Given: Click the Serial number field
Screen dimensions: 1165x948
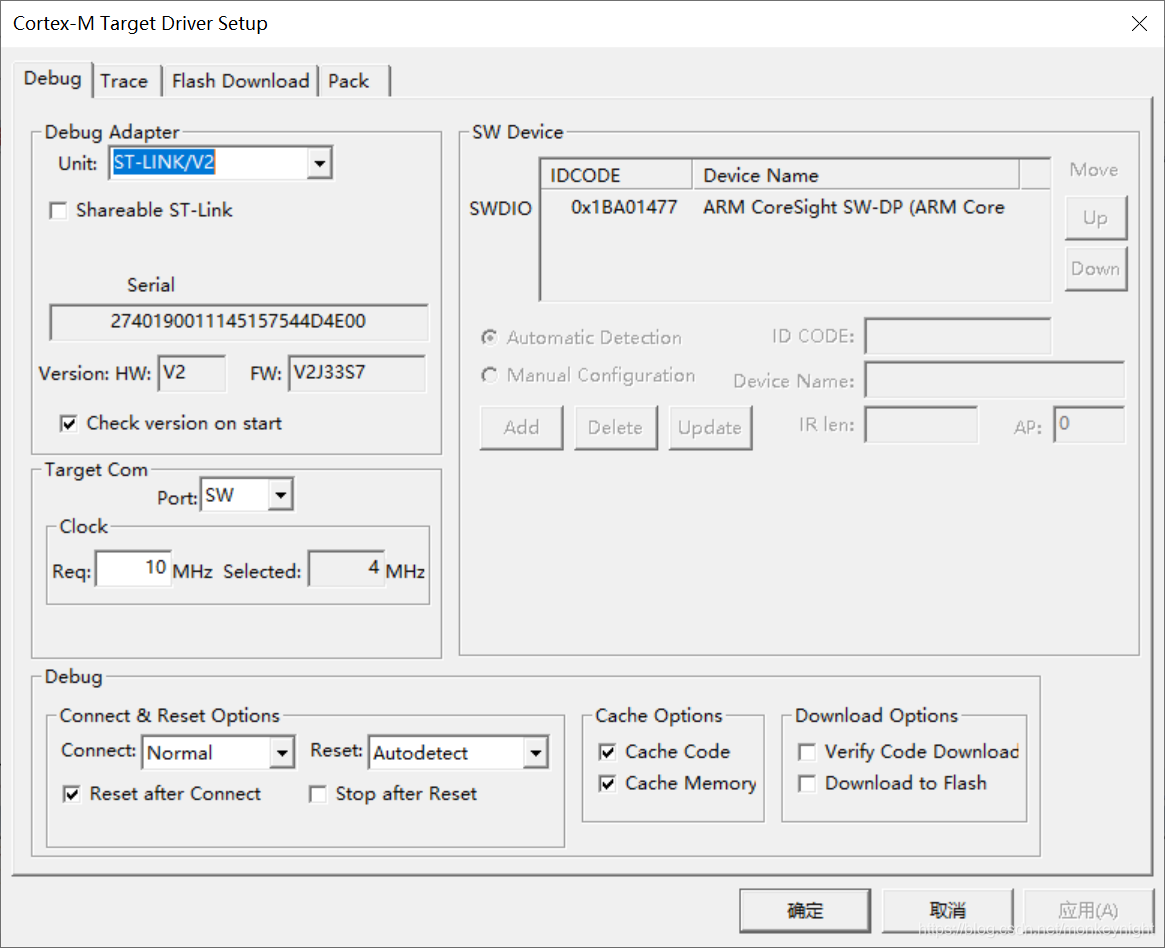Looking at the screenshot, I should [238, 322].
